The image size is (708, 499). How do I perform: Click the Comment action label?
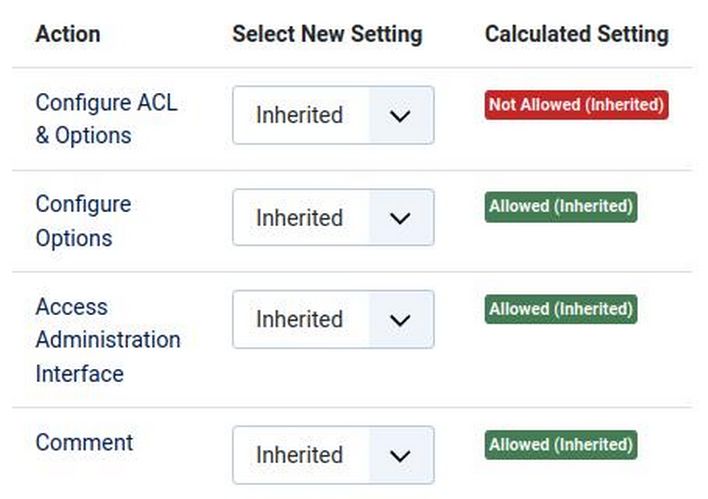[x=84, y=442]
